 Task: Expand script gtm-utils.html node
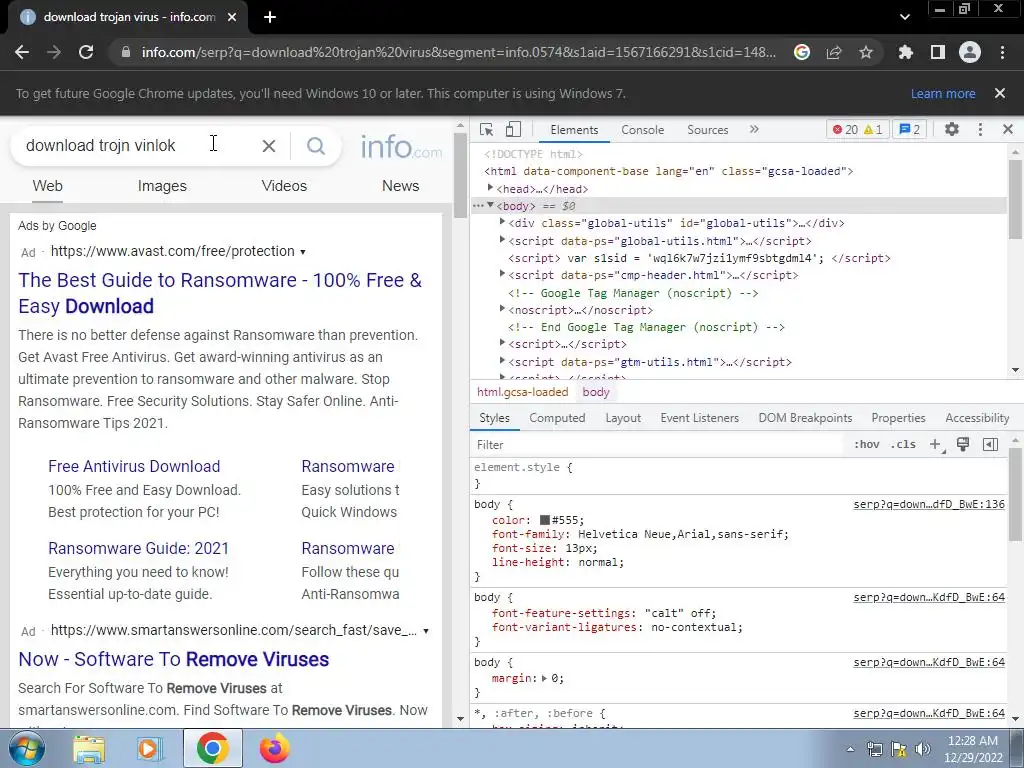(x=502, y=360)
